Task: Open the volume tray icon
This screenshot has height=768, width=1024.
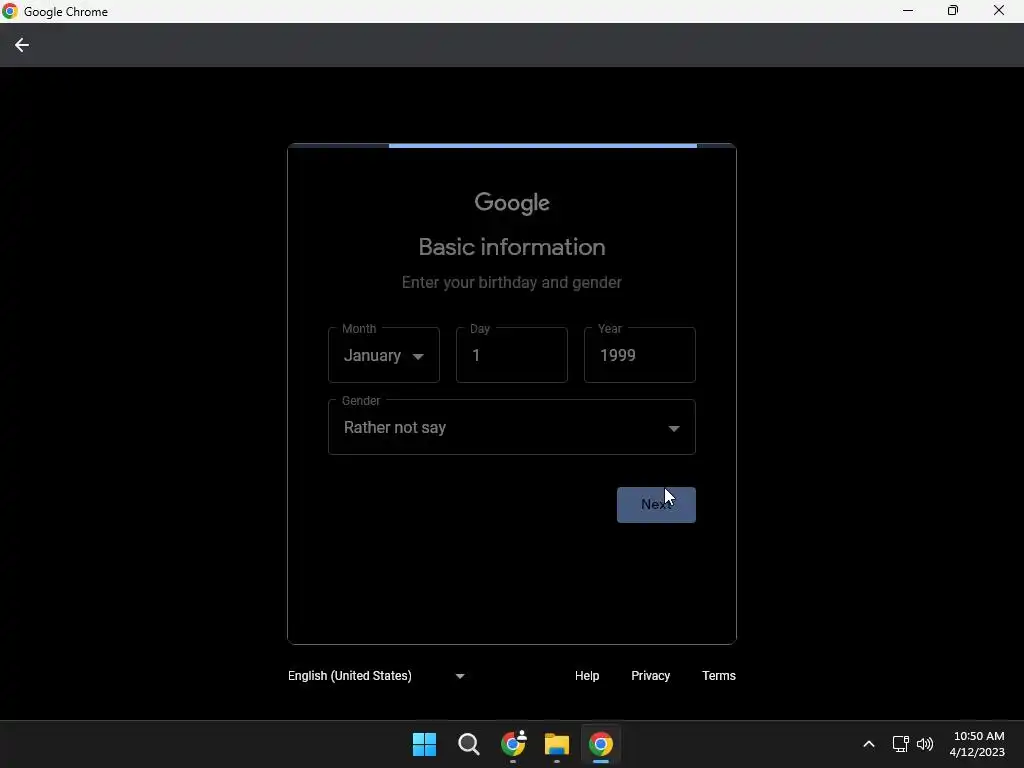Action: (925, 744)
